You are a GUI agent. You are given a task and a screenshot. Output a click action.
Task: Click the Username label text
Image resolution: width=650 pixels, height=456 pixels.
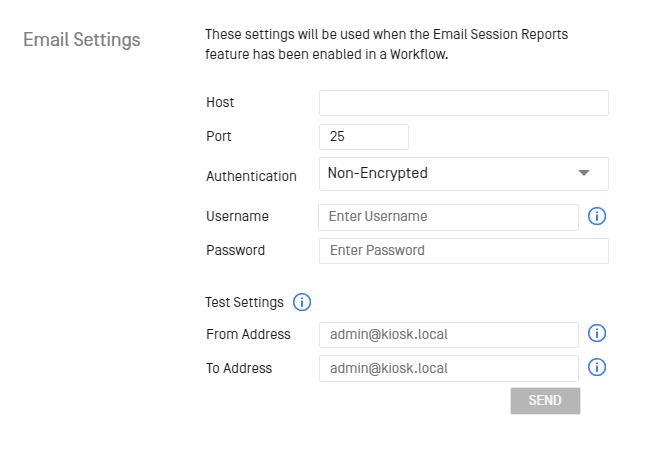pos(237,216)
